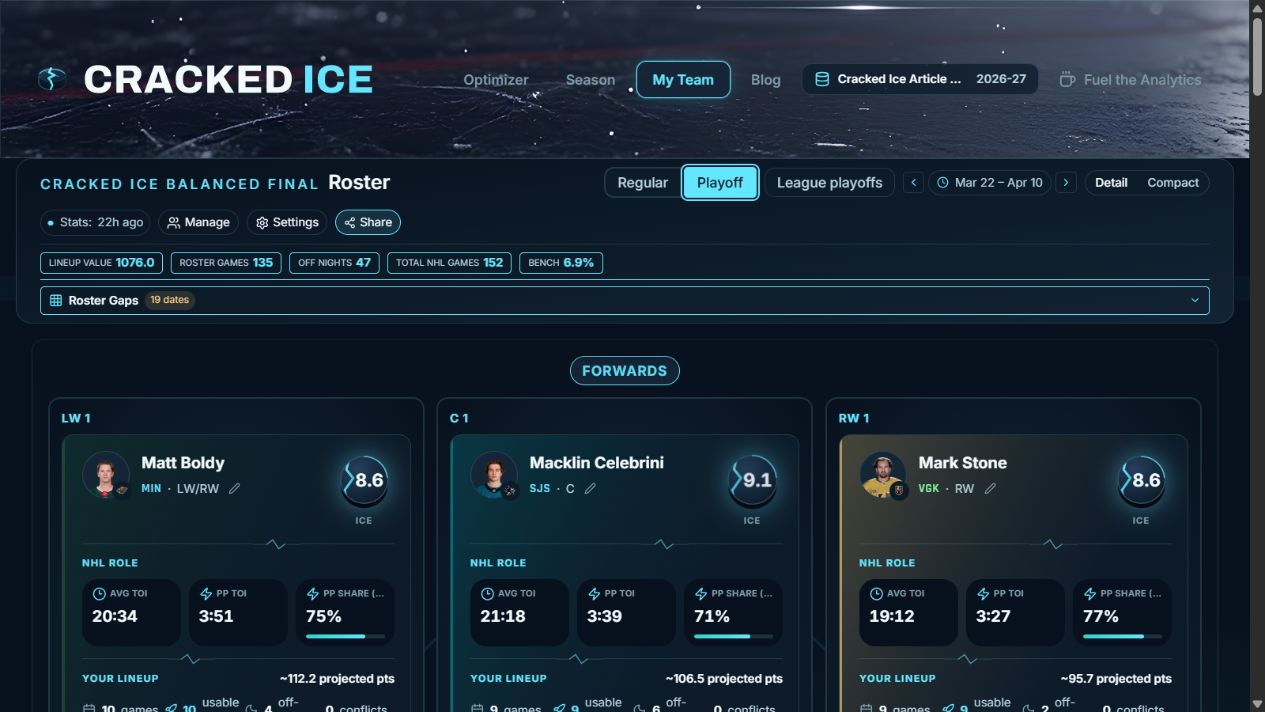The image size is (1265, 712).
Task: Select the League playoffs option
Action: click(829, 183)
